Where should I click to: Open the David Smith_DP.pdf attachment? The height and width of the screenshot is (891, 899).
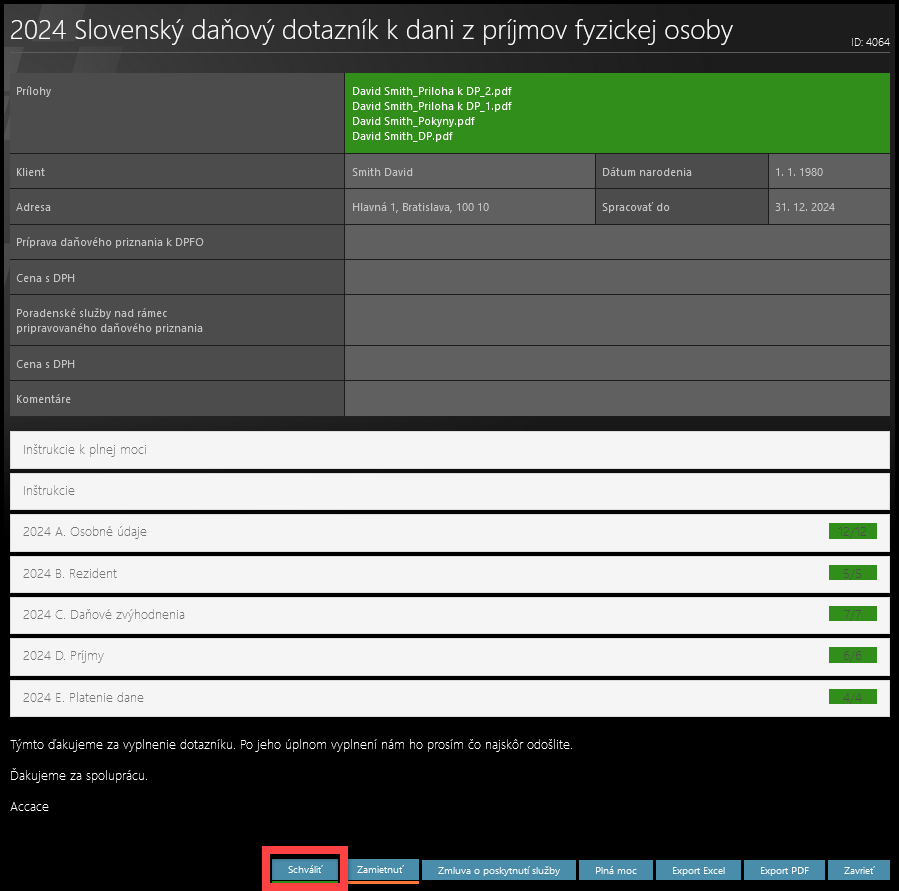point(403,136)
